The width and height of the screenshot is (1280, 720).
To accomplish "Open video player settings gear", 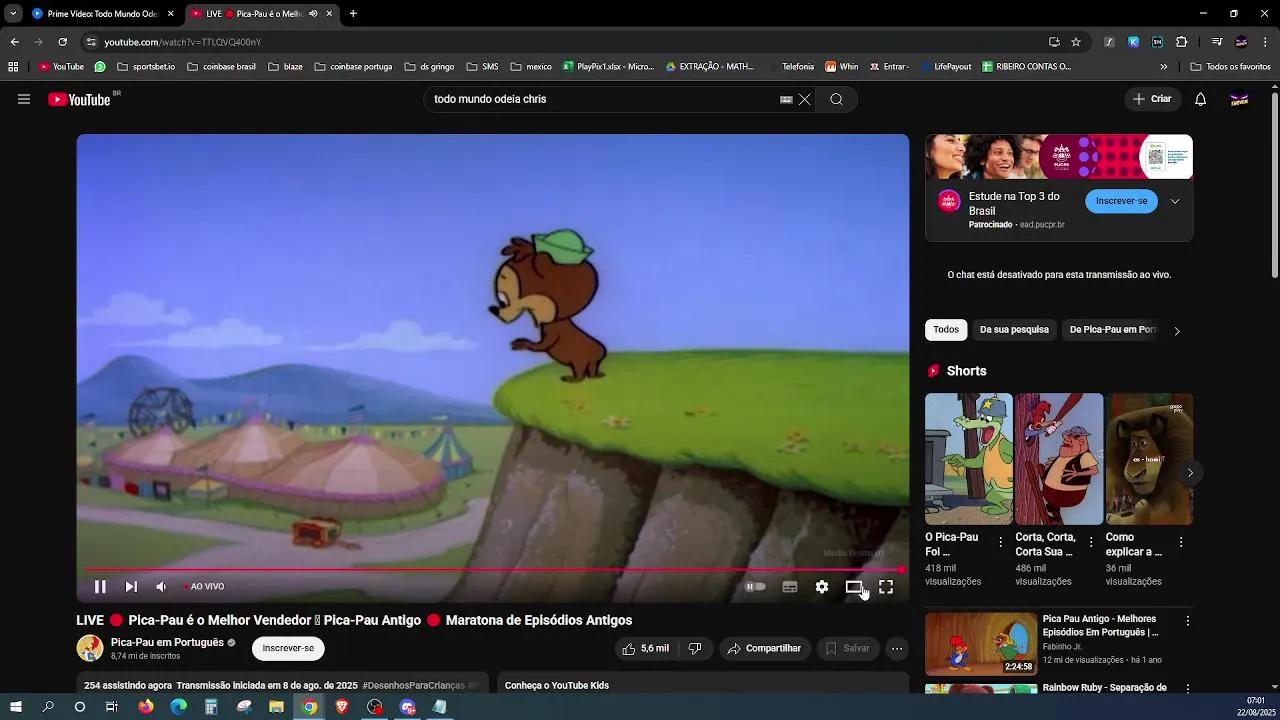I will coord(822,587).
